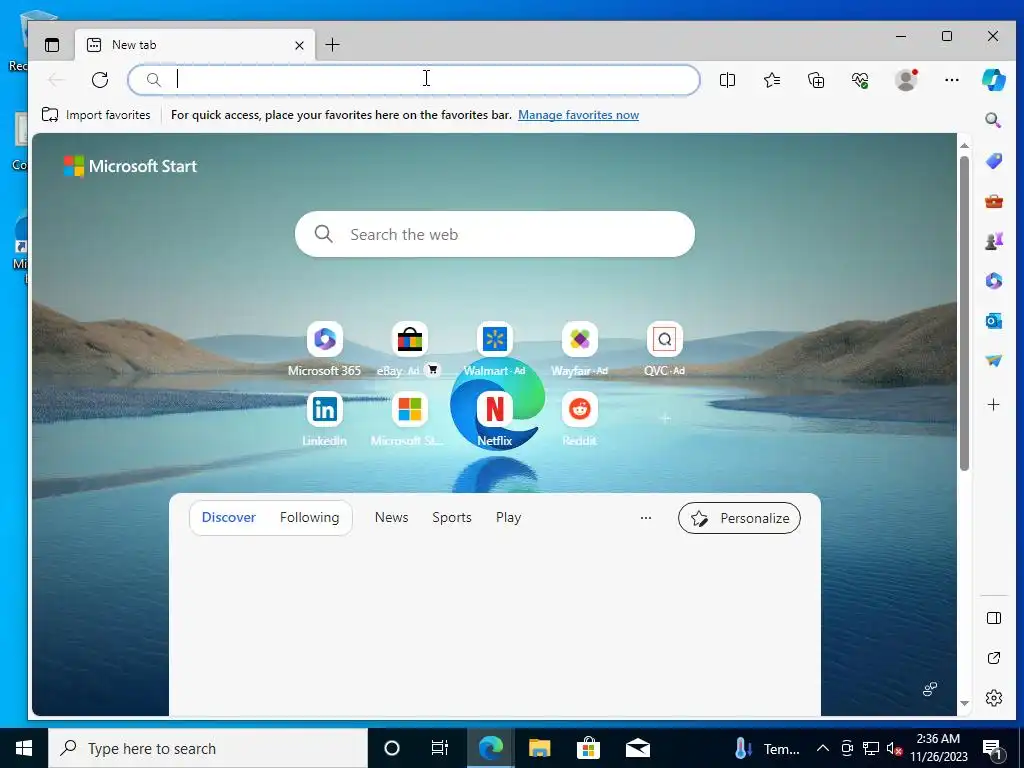Click the disabled back arrow
Screen dimensions: 1024x768
(x=56, y=80)
